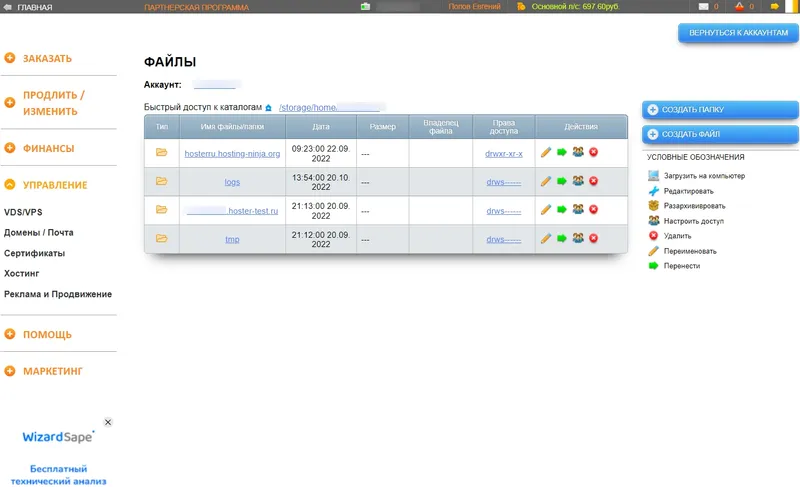Screen dimensions: 800x487
Task: Click ВЕРНУТЬСЯ К АККАУНТАМ button
Action: (x=738, y=33)
